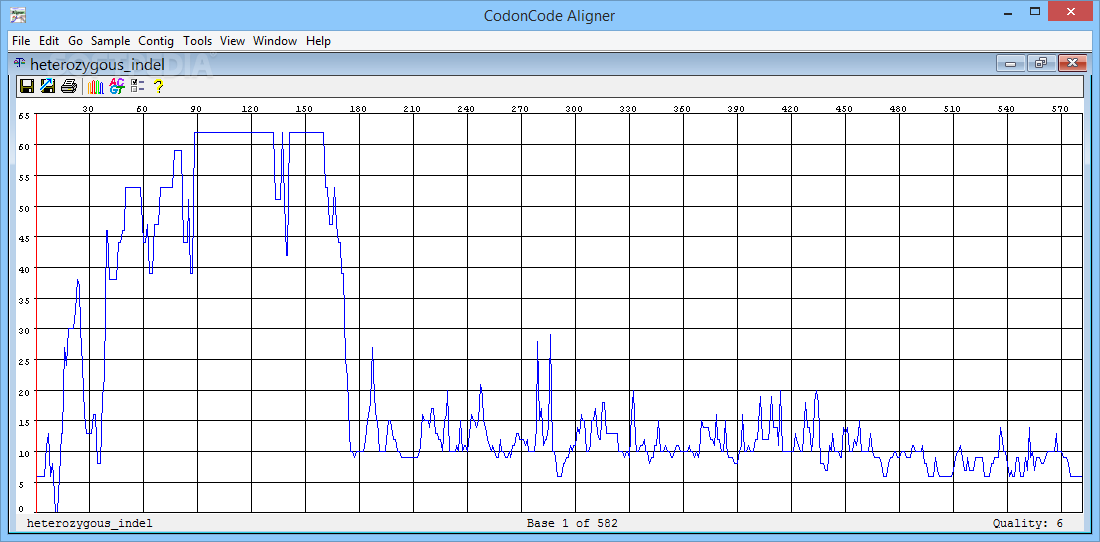Open the View menu
Screen dimensions: 1100x542
[232, 41]
